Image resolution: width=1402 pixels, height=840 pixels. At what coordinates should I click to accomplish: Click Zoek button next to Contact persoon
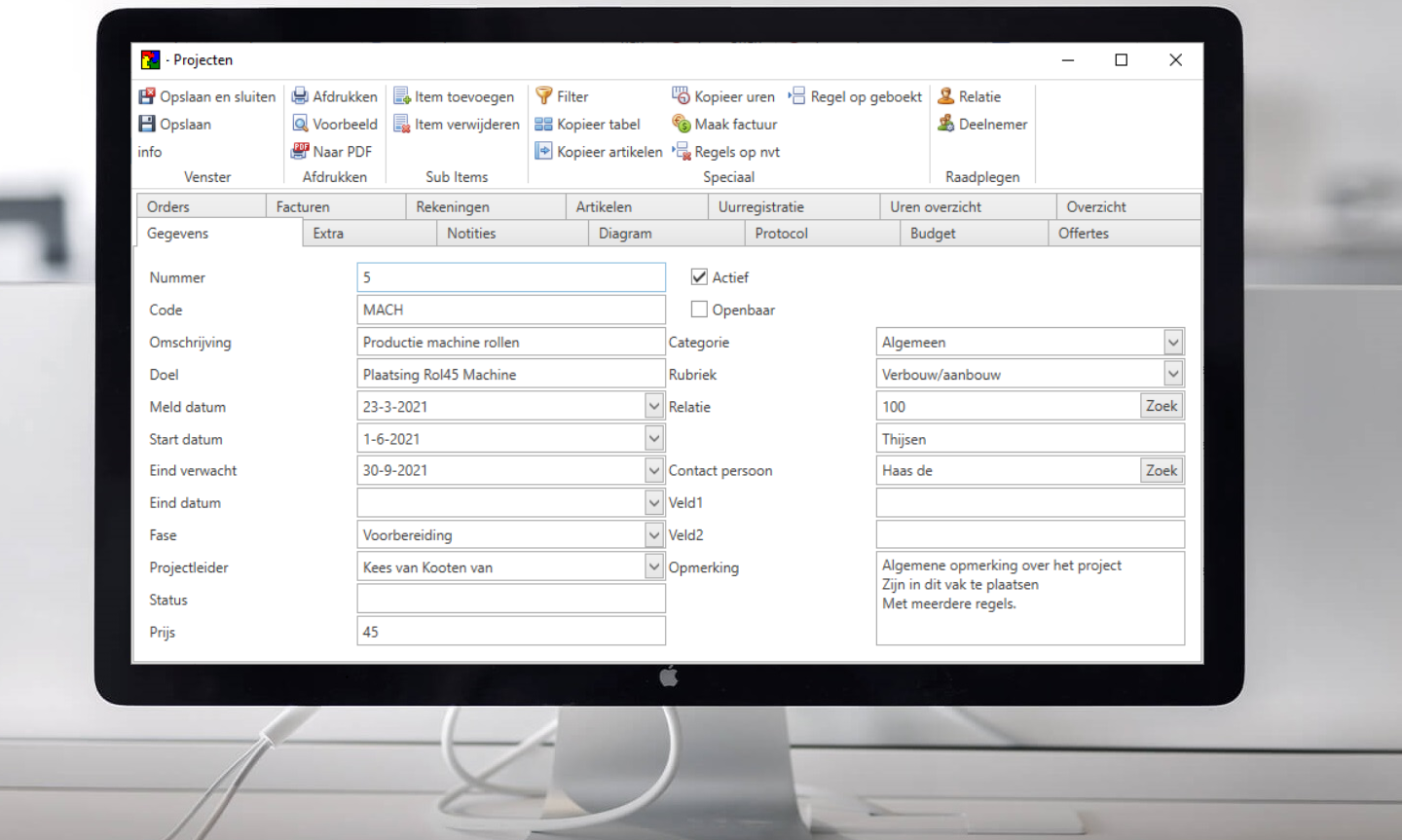pyautogui.click(x=1162, y=470)
